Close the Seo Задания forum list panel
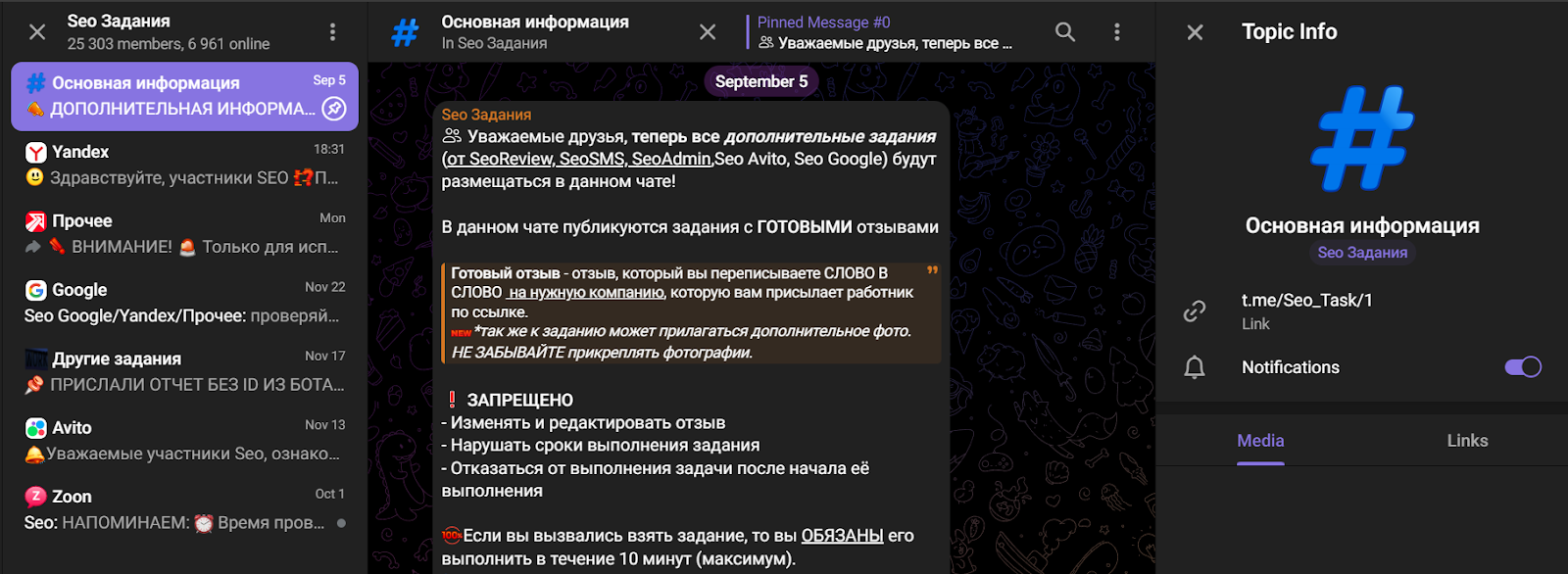The height and width of the screenshot is (574, 1568). pyautogui.click(x=37, y=32)
